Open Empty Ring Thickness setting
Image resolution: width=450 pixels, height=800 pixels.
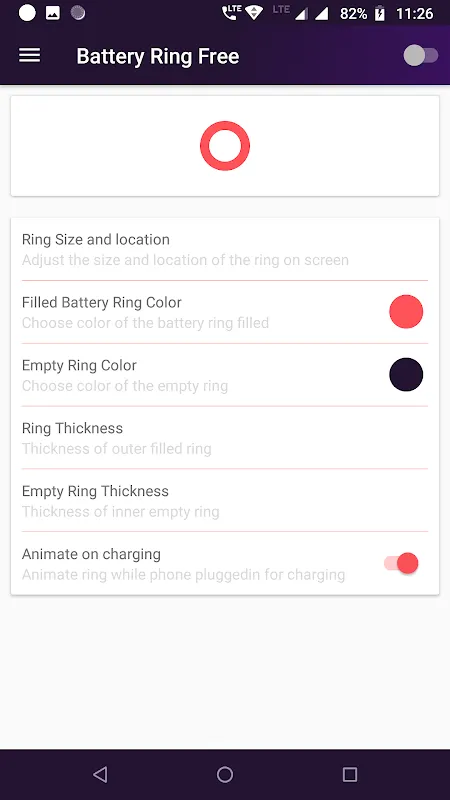tap(225, 501)
